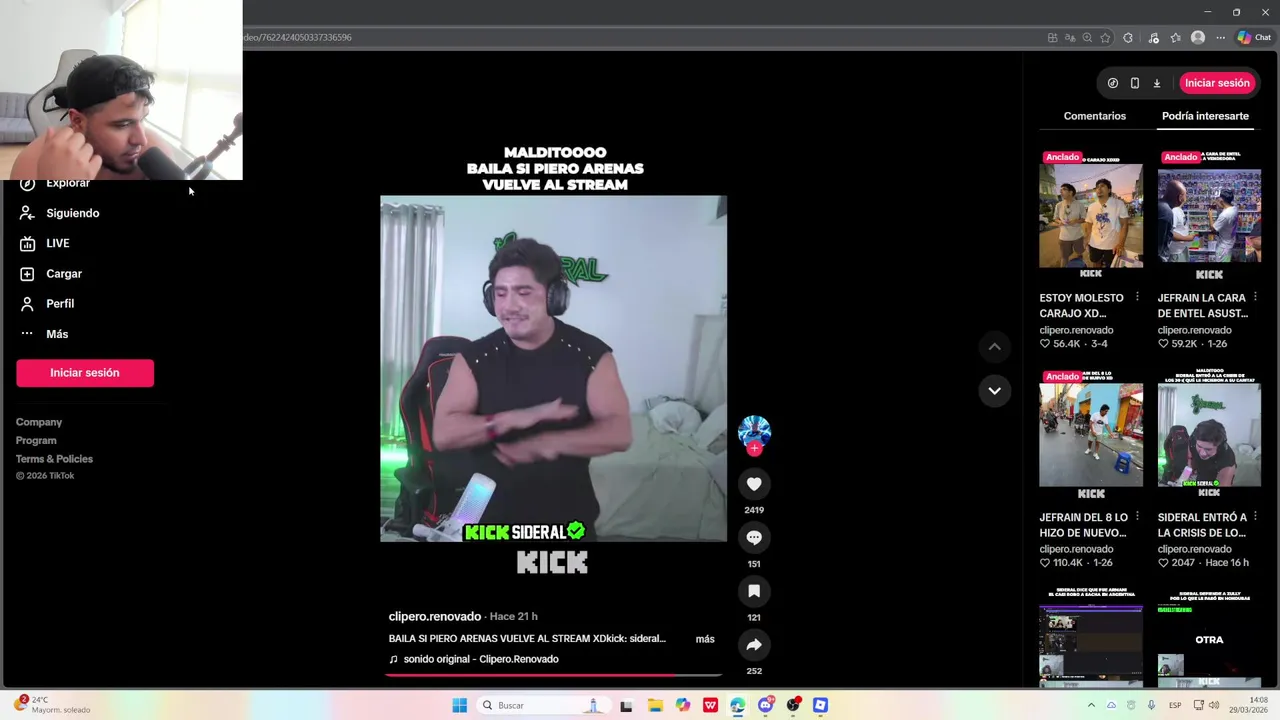Click the Explorar compass icon in sidebar
The image size is (1280, 720).
pos(27,184)
